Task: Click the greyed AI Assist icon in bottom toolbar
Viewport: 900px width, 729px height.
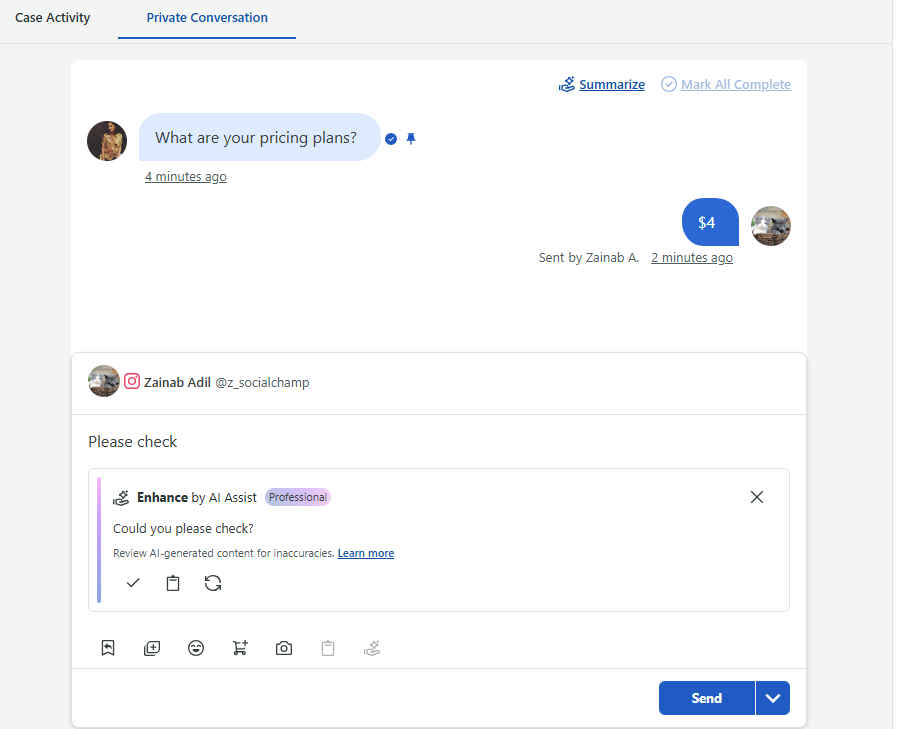Action: click(x=372, y=649)
